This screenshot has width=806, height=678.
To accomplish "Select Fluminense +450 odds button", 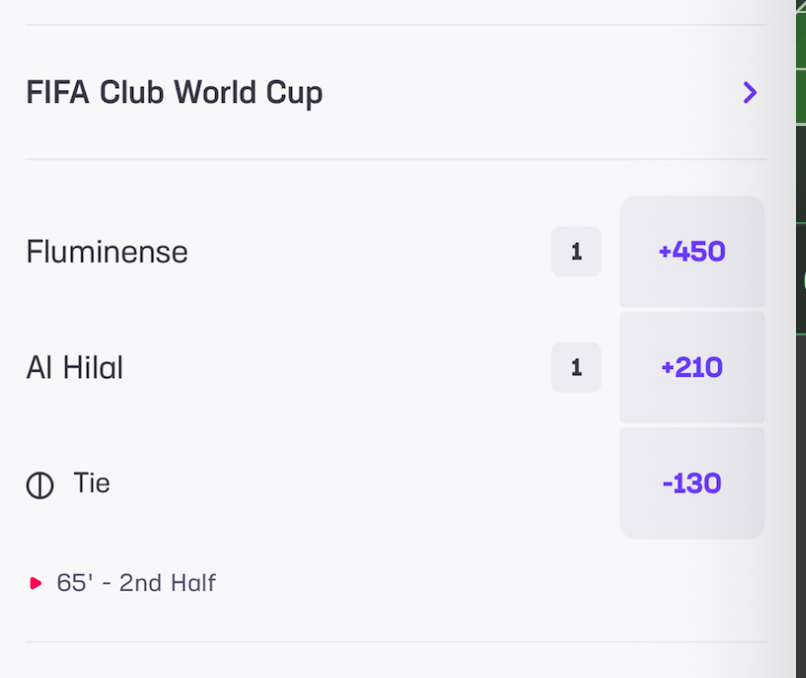I will tap(692, 251).
